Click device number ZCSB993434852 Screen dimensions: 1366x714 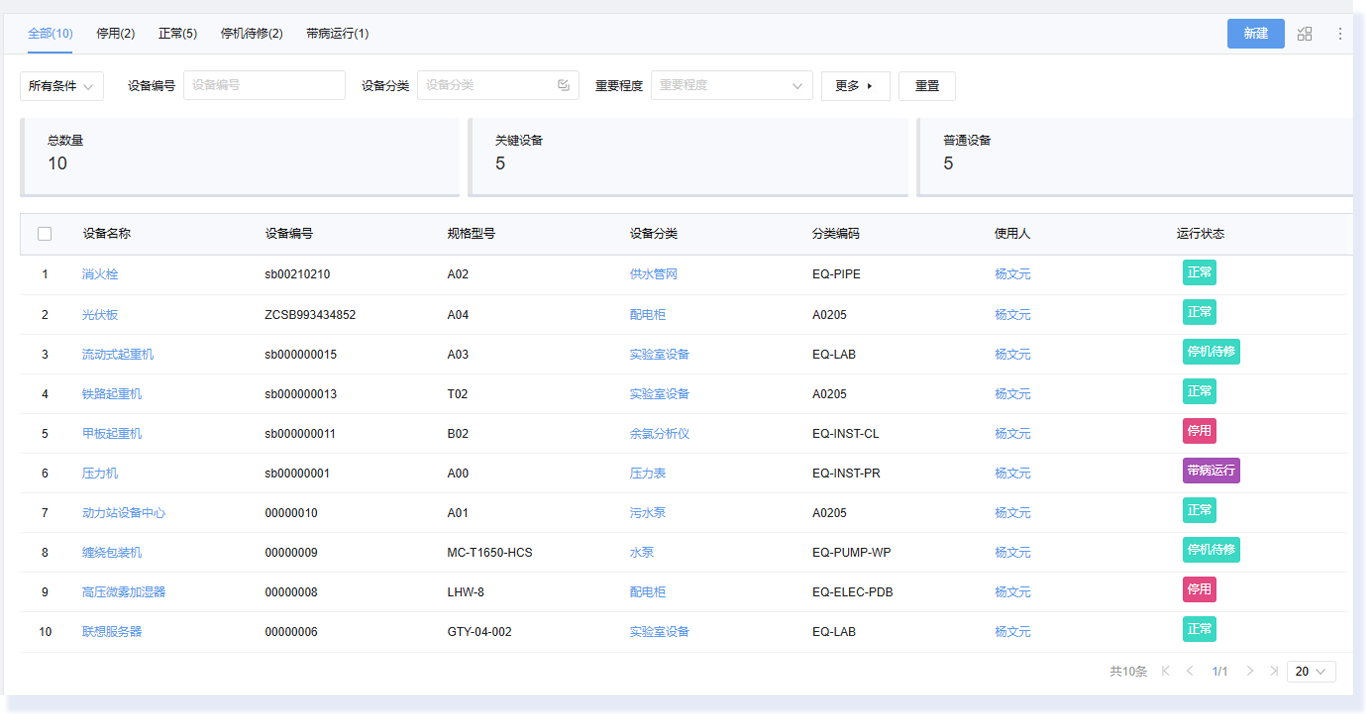[x=311, y=314]
